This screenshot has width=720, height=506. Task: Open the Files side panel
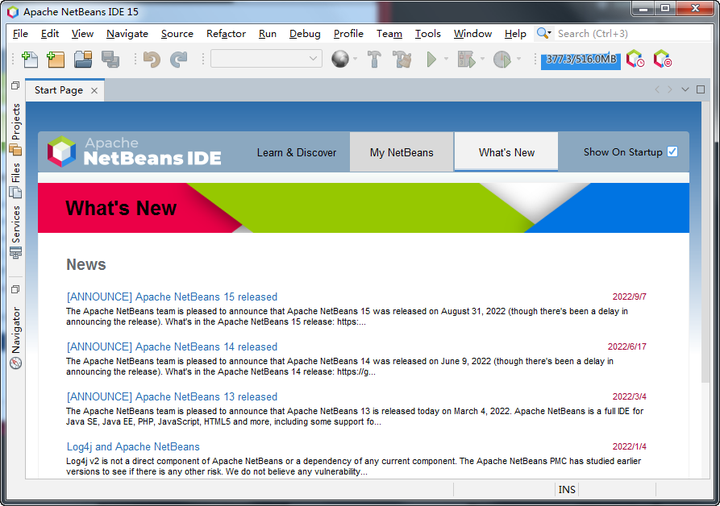point(16,180)
